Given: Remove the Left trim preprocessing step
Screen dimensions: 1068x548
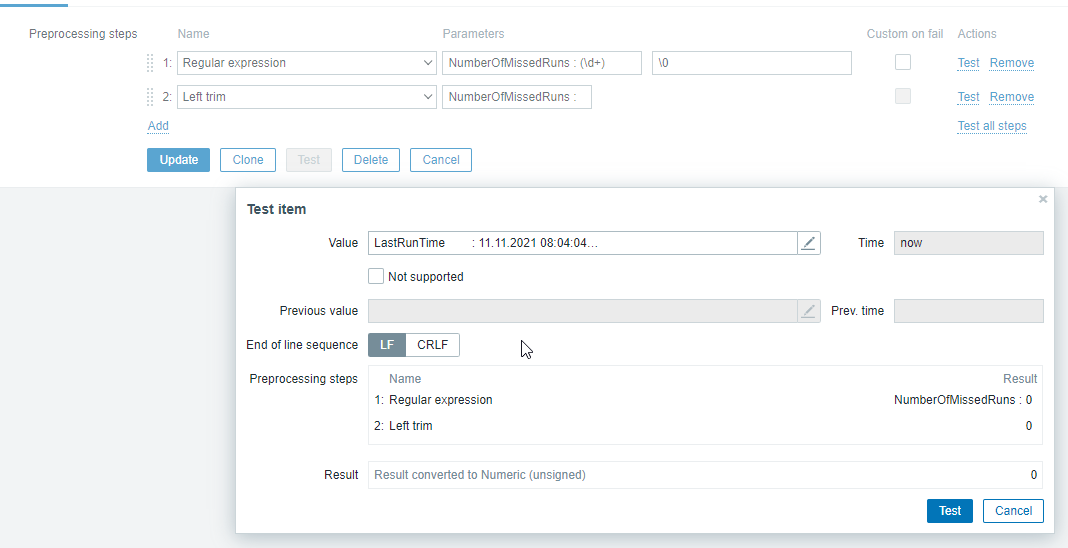Looking at the screenshot, I should tap(1011, 97).
